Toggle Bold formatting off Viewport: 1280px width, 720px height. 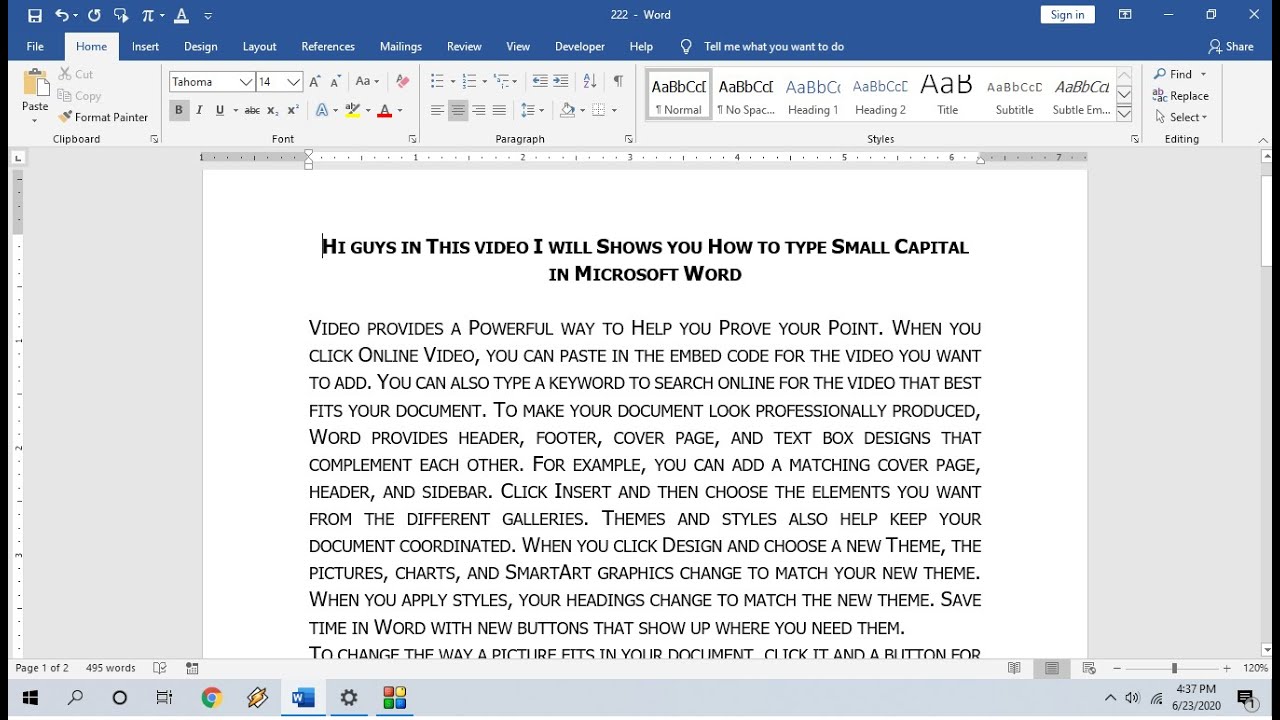click(x=179, y=110)
